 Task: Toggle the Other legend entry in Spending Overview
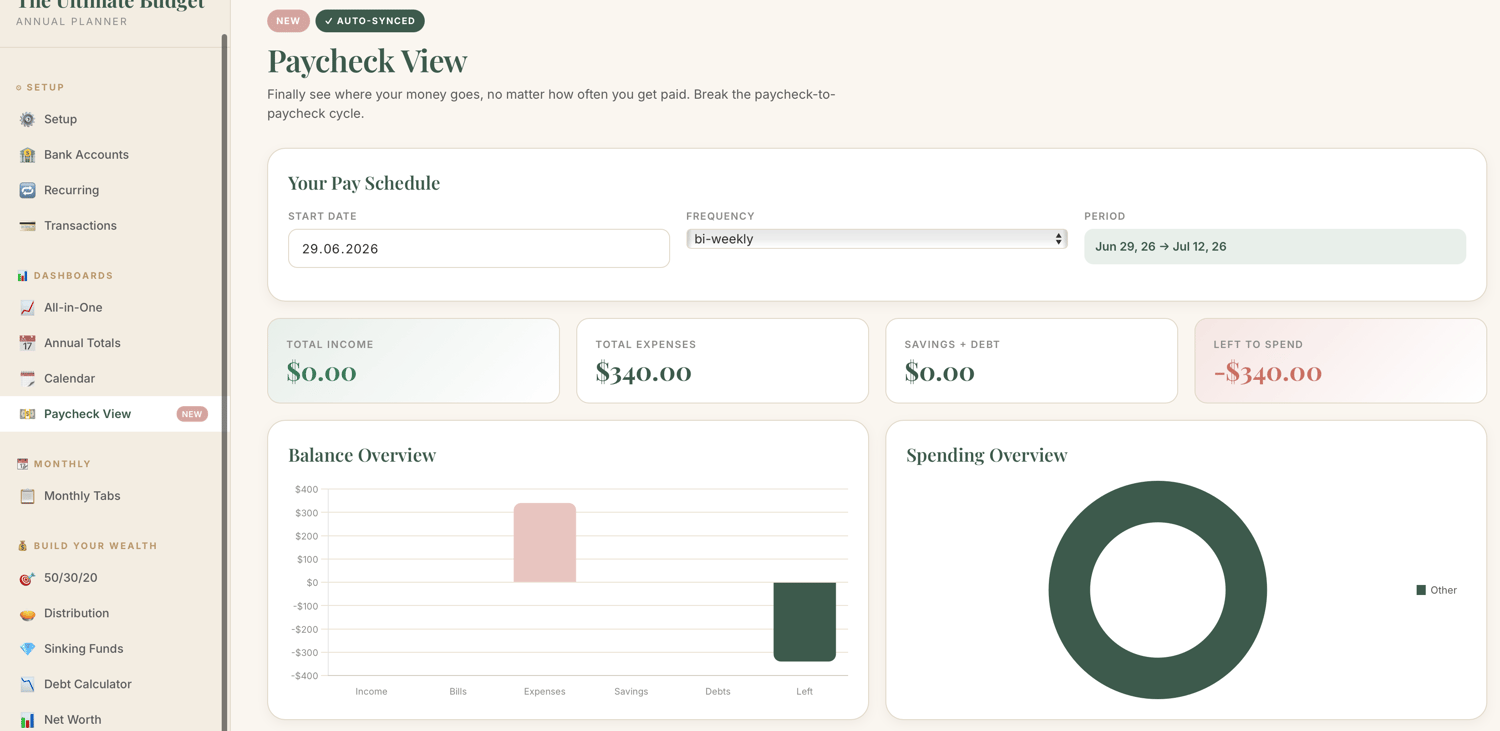click(1436, 590)
